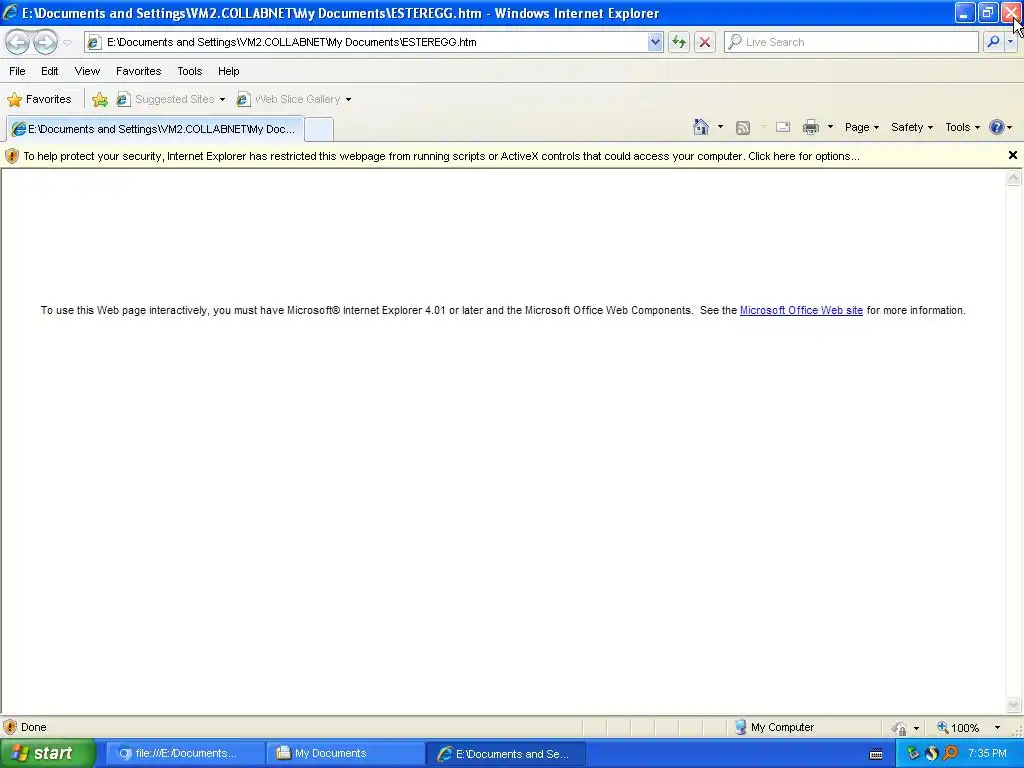Click the 7:35 PM system clock
This screenshot has width=1024, height=768.
click(x=987, y=753)
